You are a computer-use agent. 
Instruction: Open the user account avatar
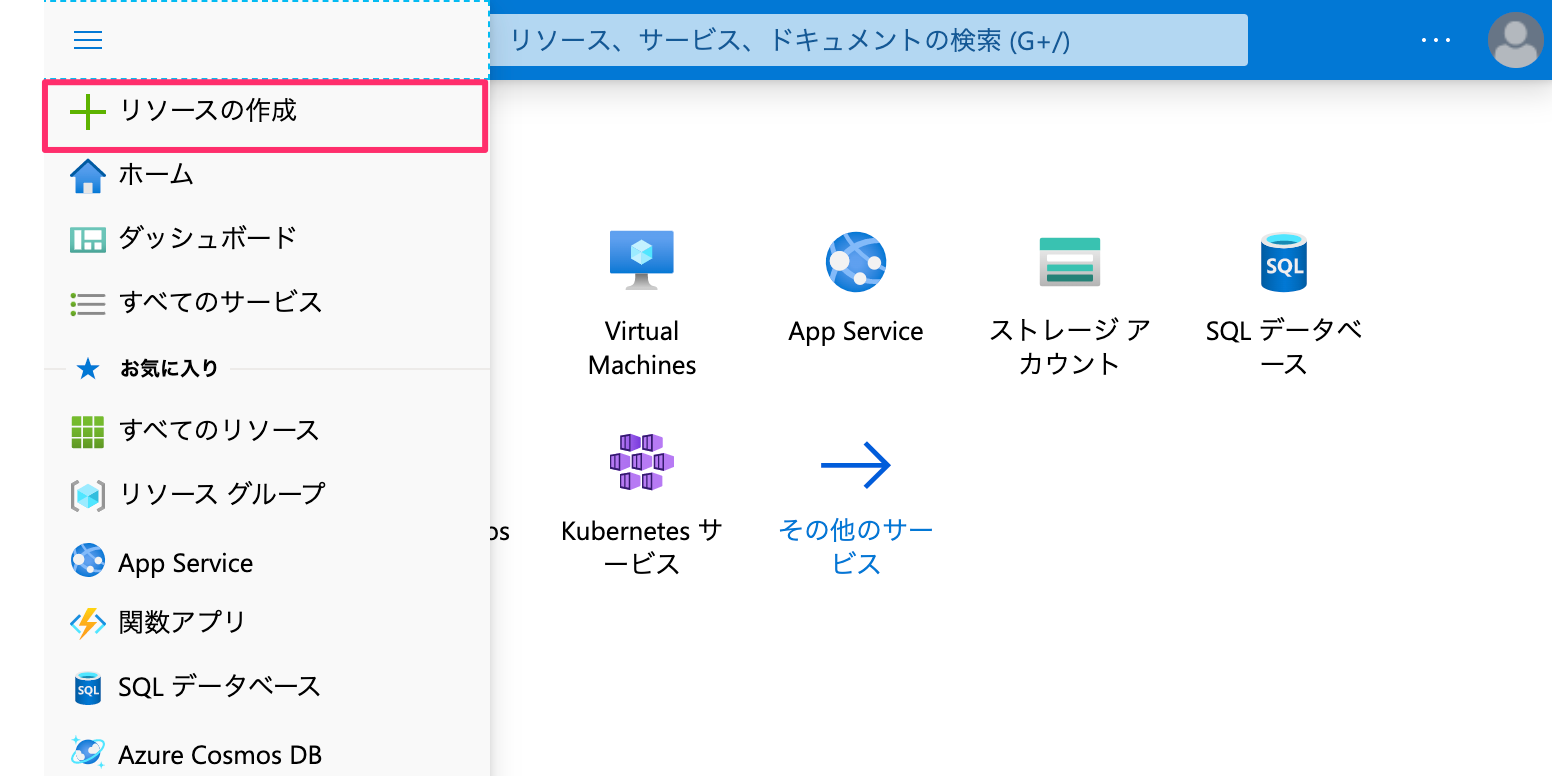pos(1516,40)
